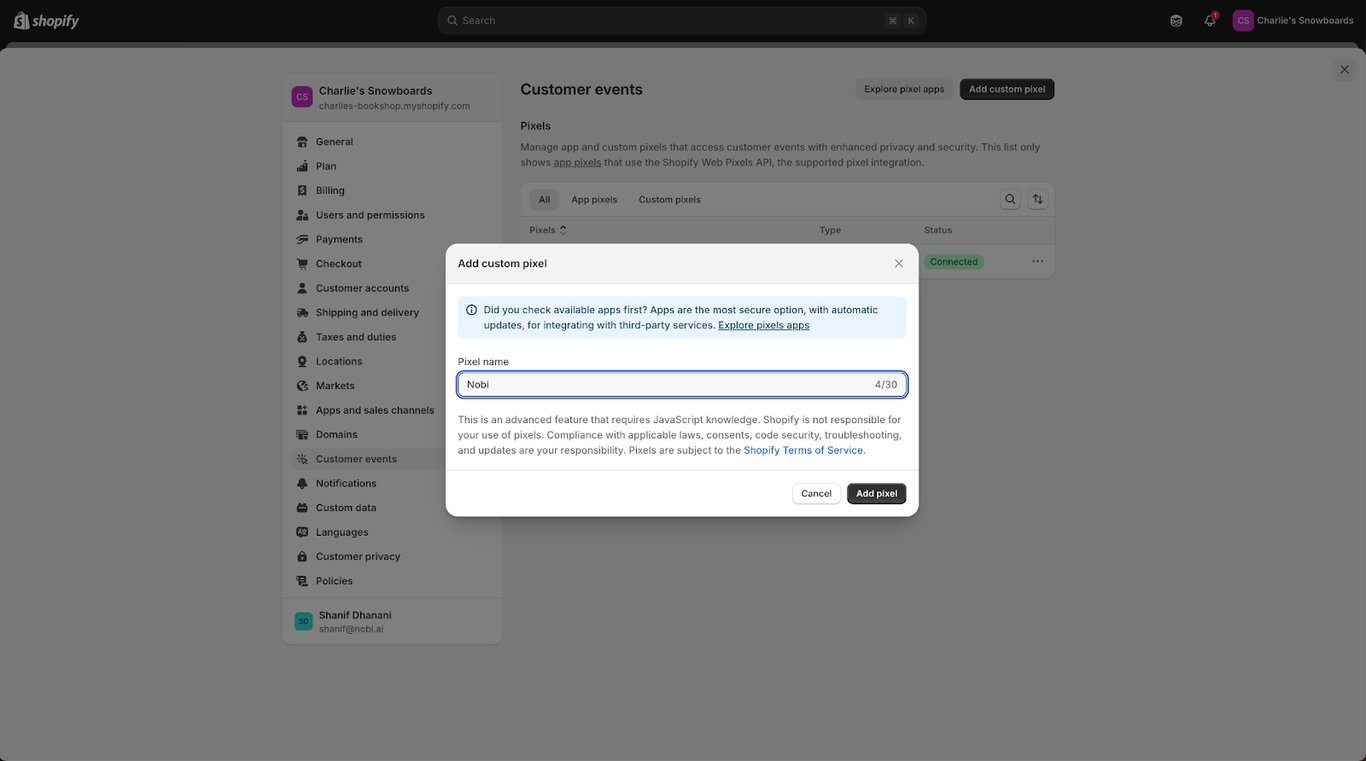Click the Explore pixel apps button

click(904, 89)
